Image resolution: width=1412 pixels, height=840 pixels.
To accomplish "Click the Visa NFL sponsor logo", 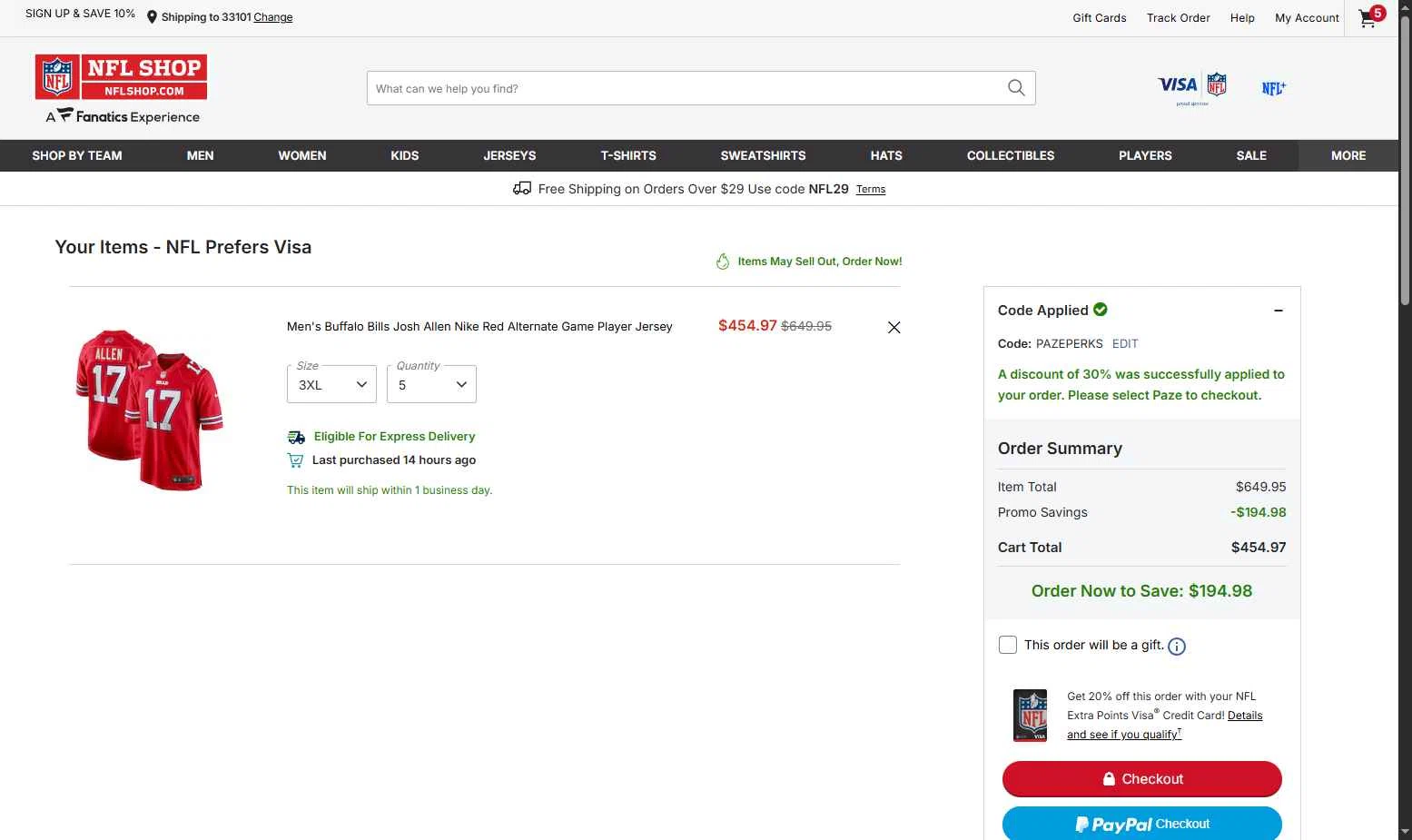I will tap(1192, 88).
